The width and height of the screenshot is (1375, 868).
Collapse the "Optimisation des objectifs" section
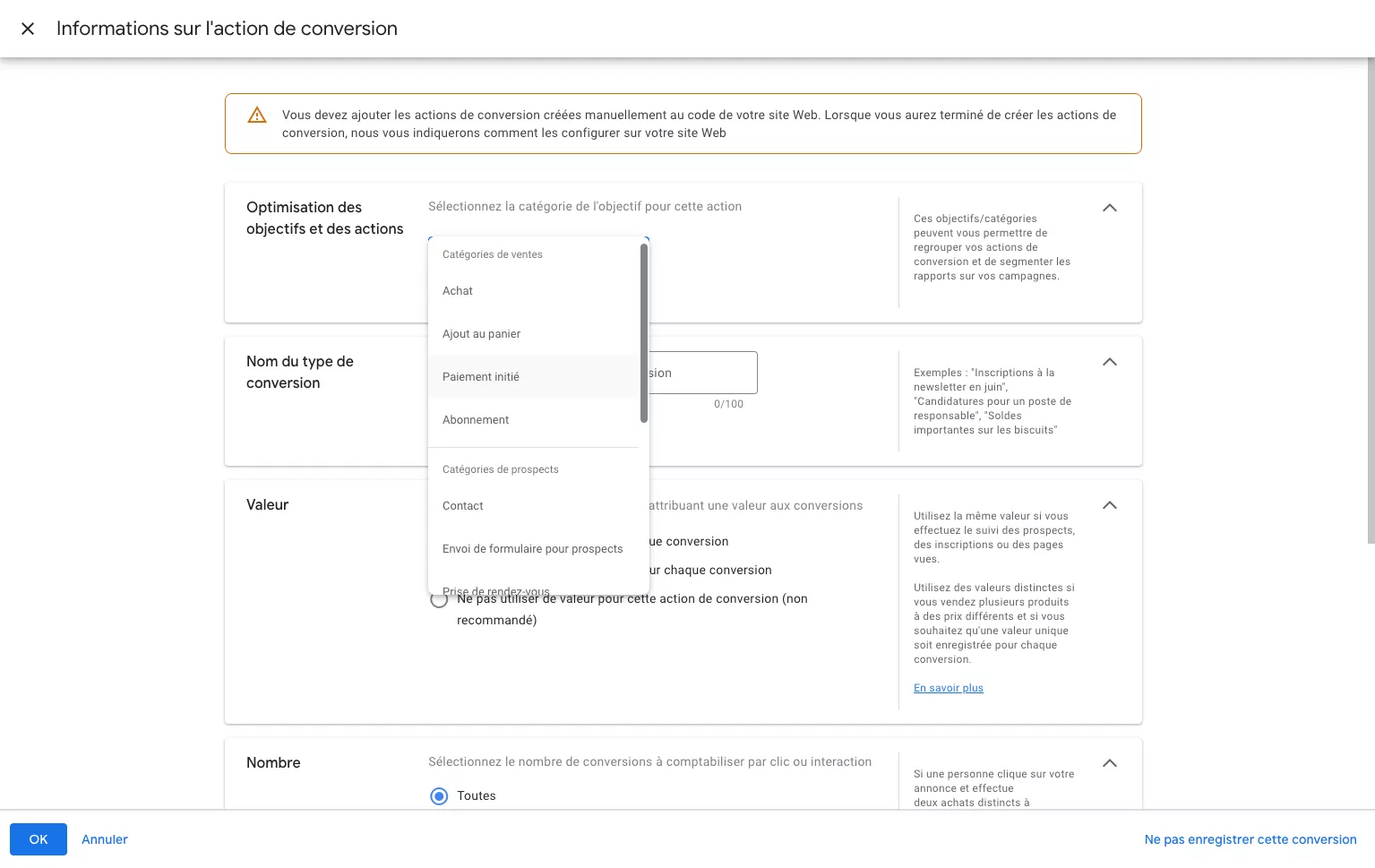pyautogui.click(x=1109, y=207)
